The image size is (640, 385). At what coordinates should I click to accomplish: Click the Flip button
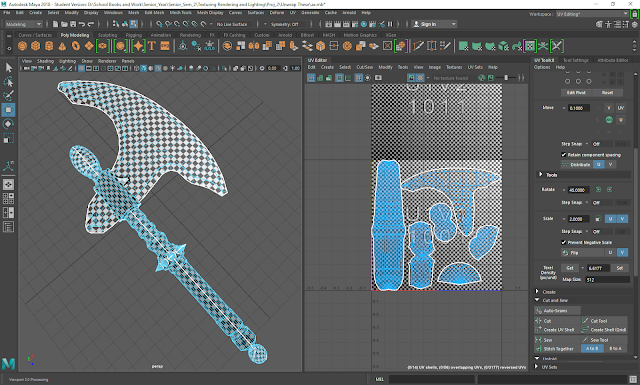click(582, 253)
